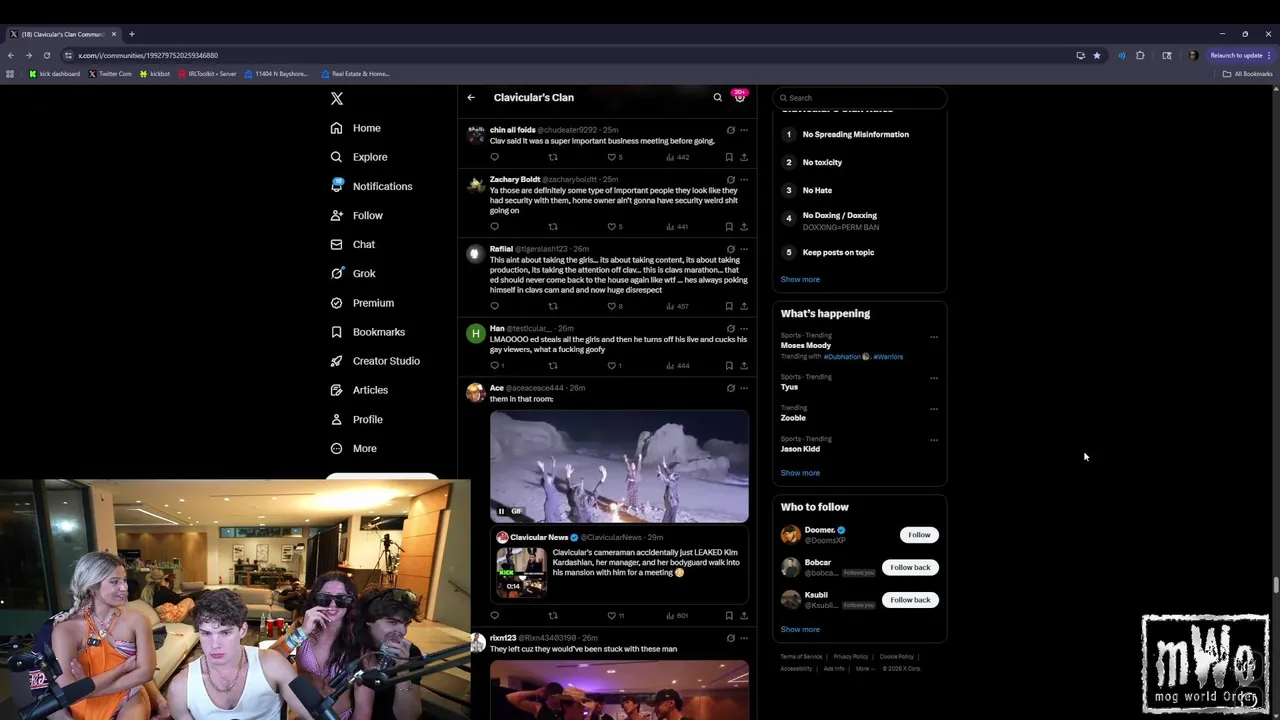1280x720 pixels.
Task: Open more options on Han post
Action: click(x=743, y=329)
